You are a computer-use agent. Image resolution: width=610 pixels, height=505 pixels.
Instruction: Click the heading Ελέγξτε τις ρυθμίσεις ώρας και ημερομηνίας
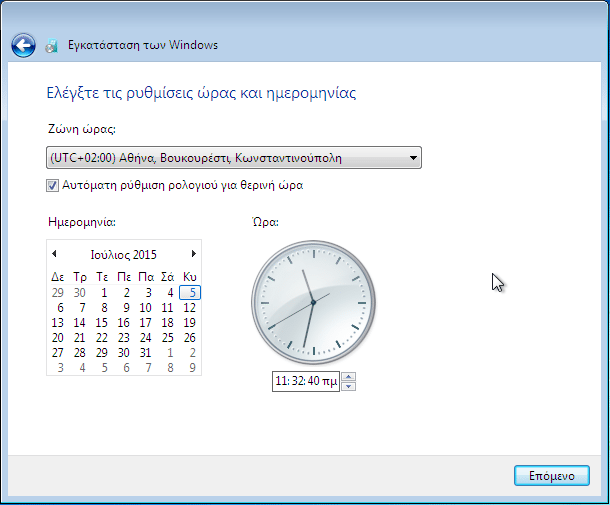[201, 93]
